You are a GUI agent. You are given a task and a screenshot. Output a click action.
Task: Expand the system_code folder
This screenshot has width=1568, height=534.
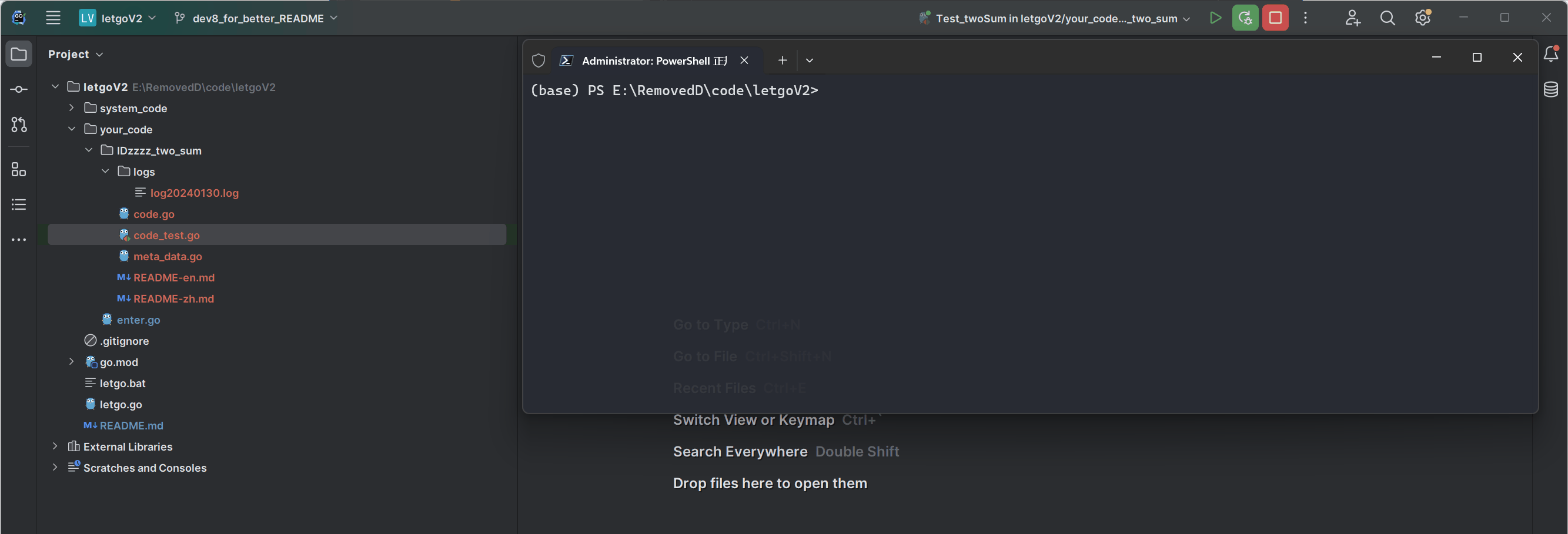click(72, 108)
